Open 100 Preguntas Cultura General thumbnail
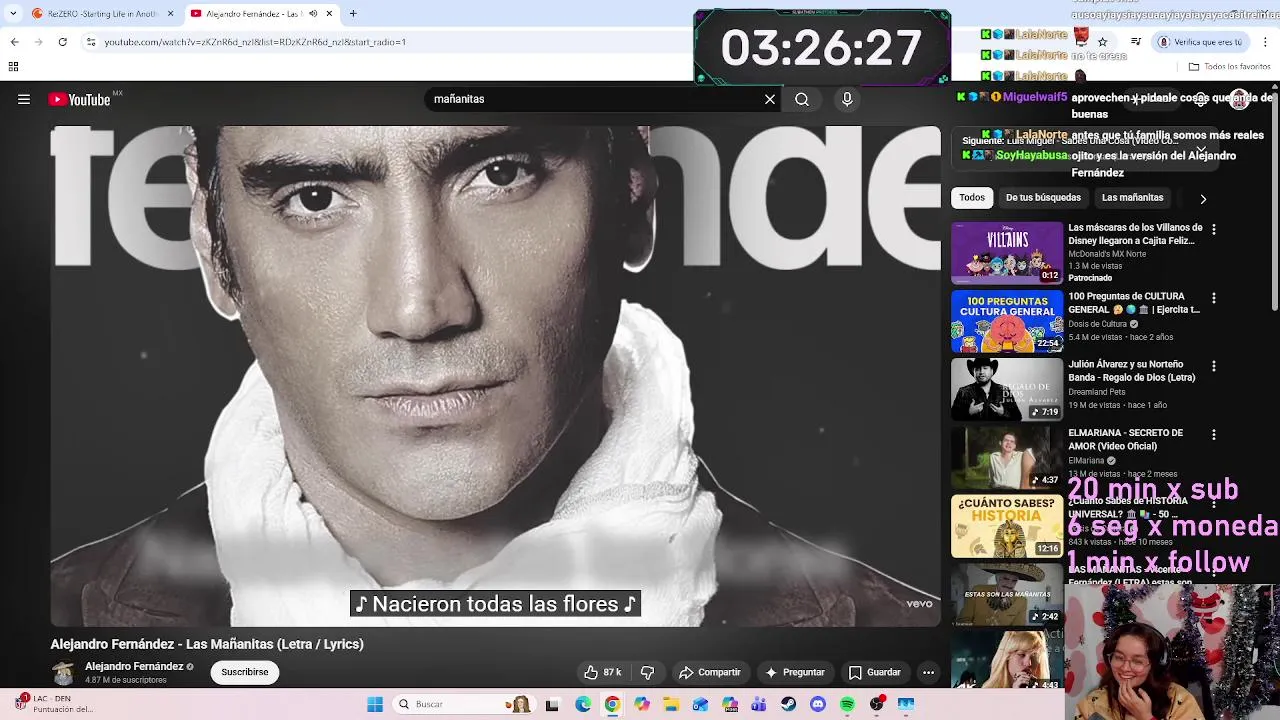The height and width of the screenshot is (720, 1280). click(x=1007, y=321)
